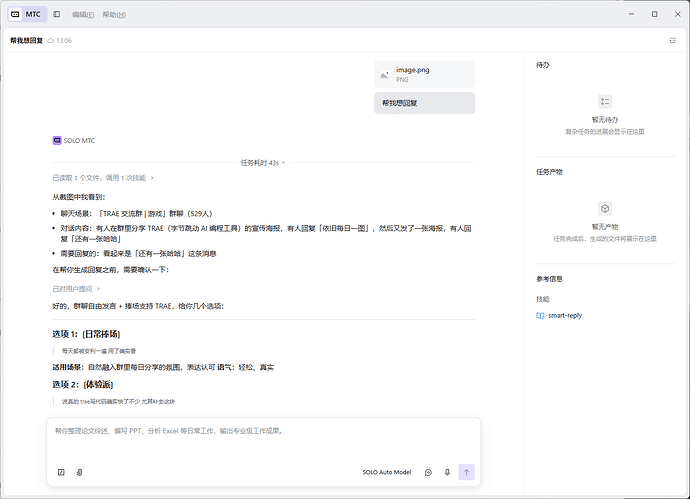Screen dimensions: 690x499
Task: Click the 选项 1: [日常捧场] heading
Action: 86,334
